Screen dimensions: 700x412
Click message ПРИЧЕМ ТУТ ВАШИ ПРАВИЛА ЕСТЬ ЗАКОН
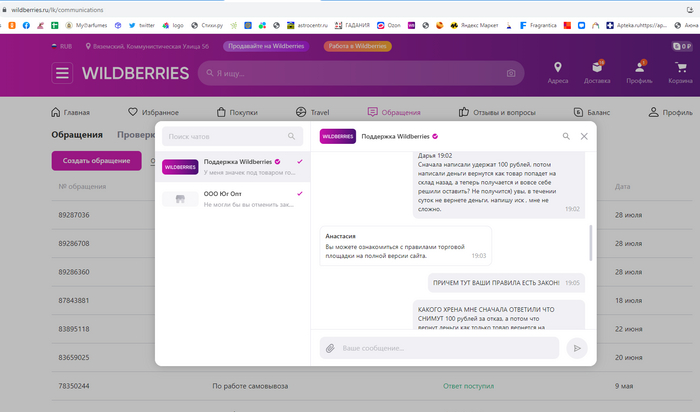tap(506, 283)
